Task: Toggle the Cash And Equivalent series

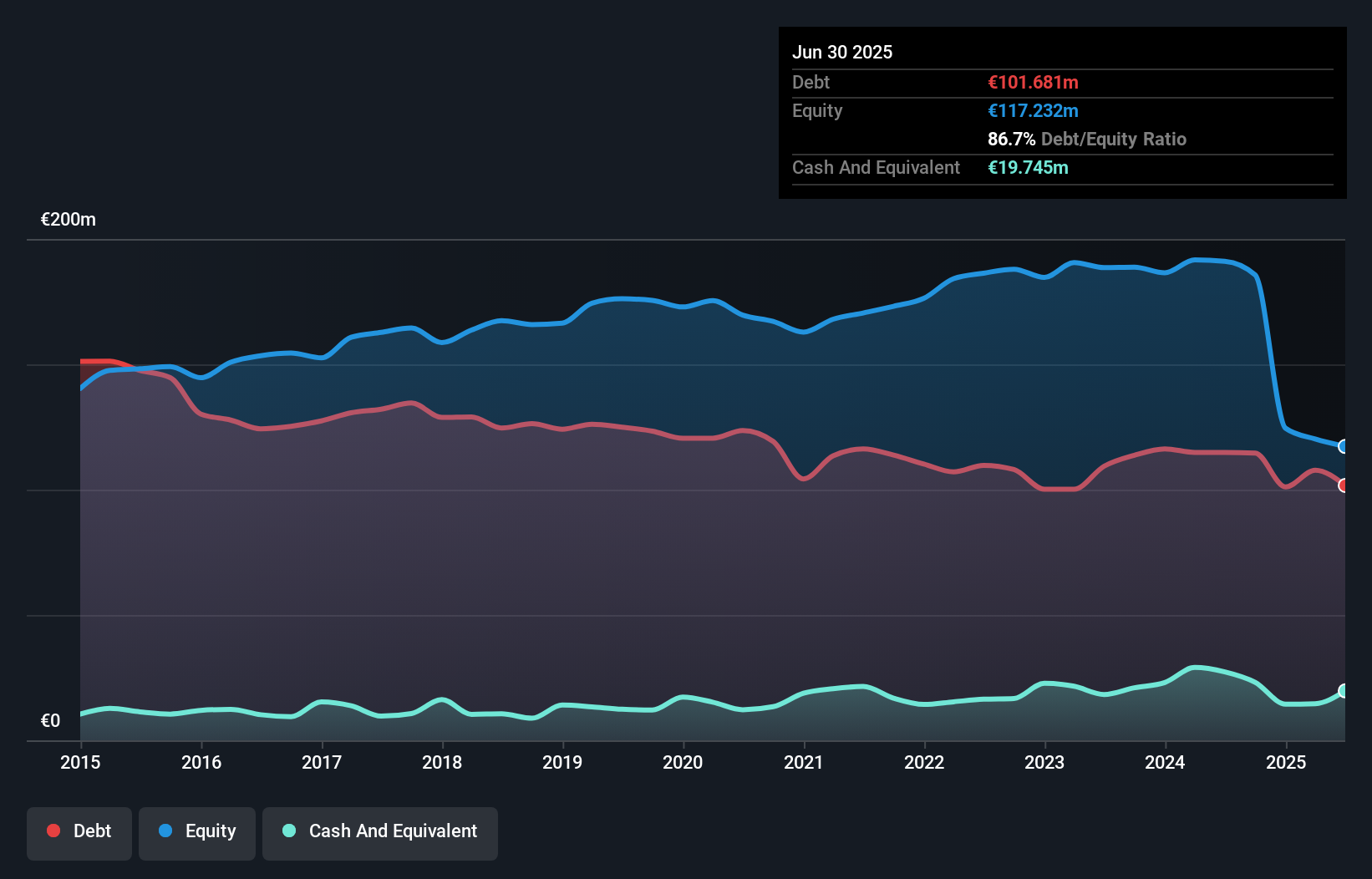Action: coord(380,831)
